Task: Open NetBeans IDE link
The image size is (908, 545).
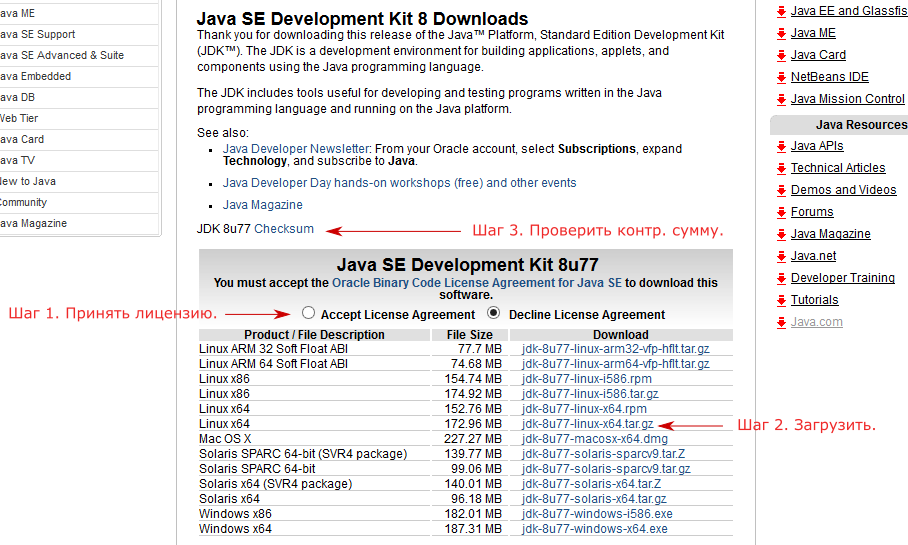Action: tap(830, 77)
